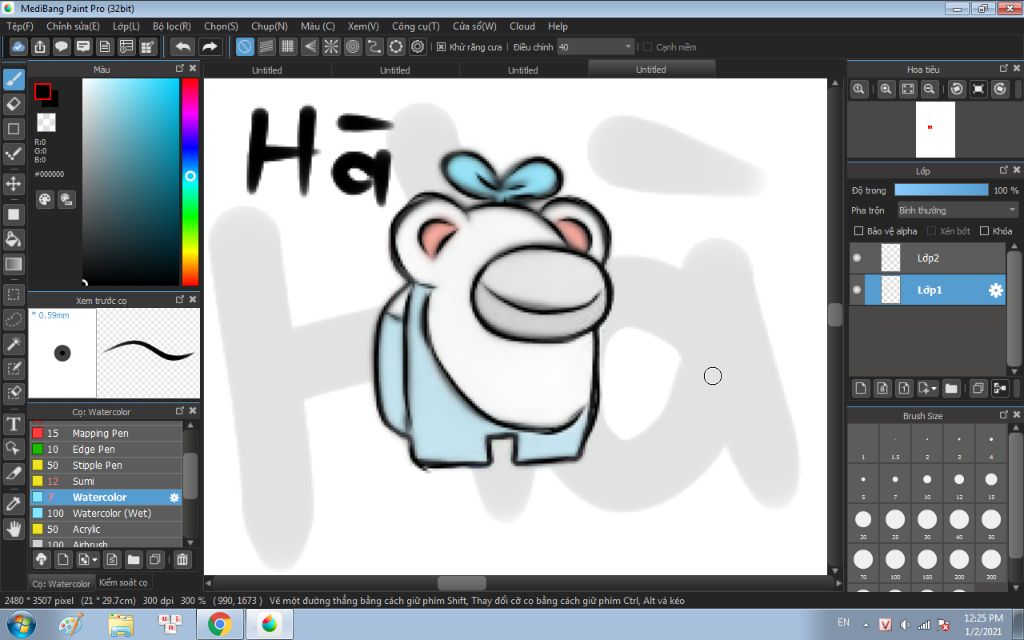This screenshot has width=1024, height=640.
Task: Select the Eraser tool
Action: point(14,104)
